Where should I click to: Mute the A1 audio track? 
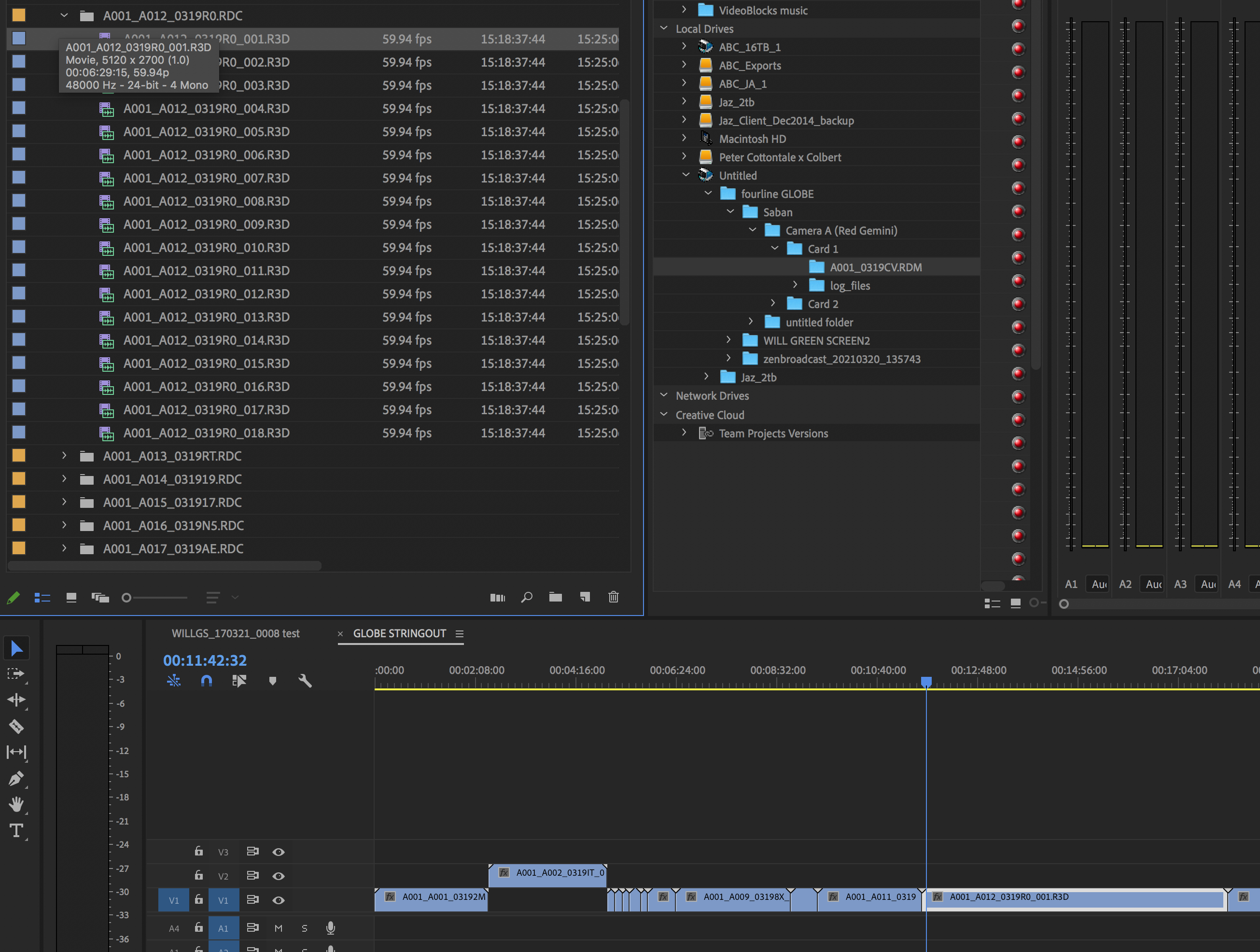(x=279, y=928)
